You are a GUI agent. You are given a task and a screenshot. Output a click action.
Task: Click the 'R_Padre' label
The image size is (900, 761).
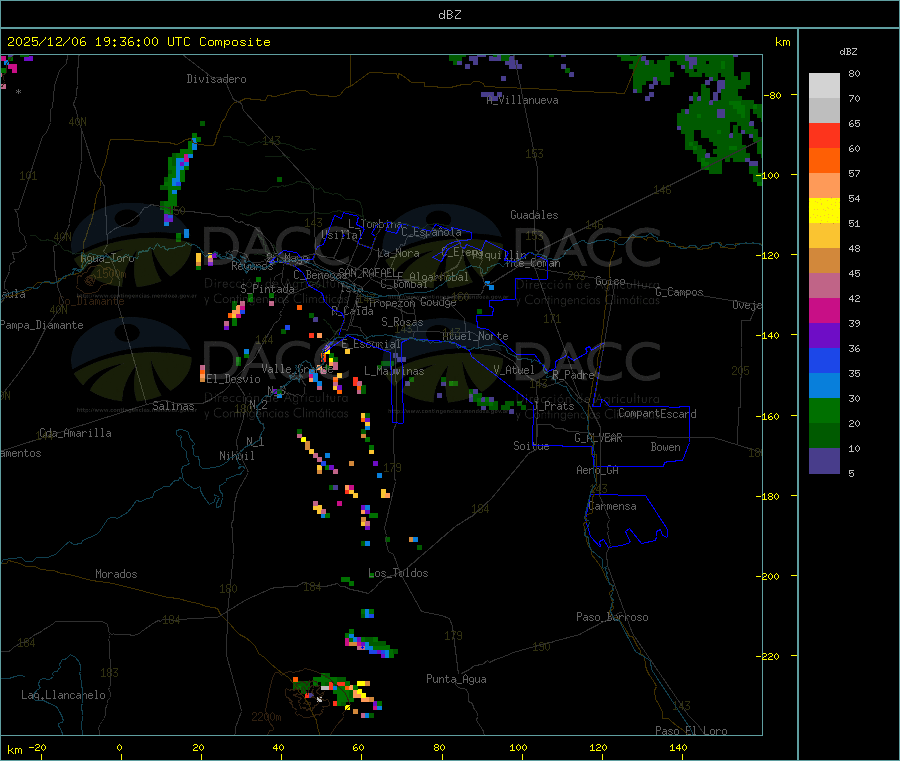coord(573,375)
